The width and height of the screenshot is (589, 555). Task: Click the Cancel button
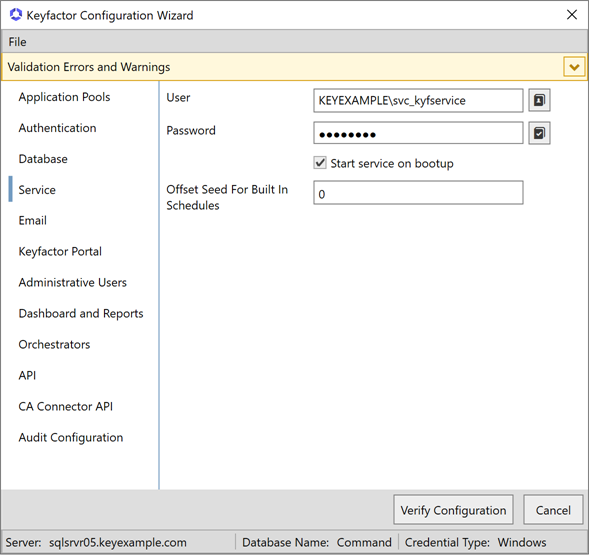553,510
